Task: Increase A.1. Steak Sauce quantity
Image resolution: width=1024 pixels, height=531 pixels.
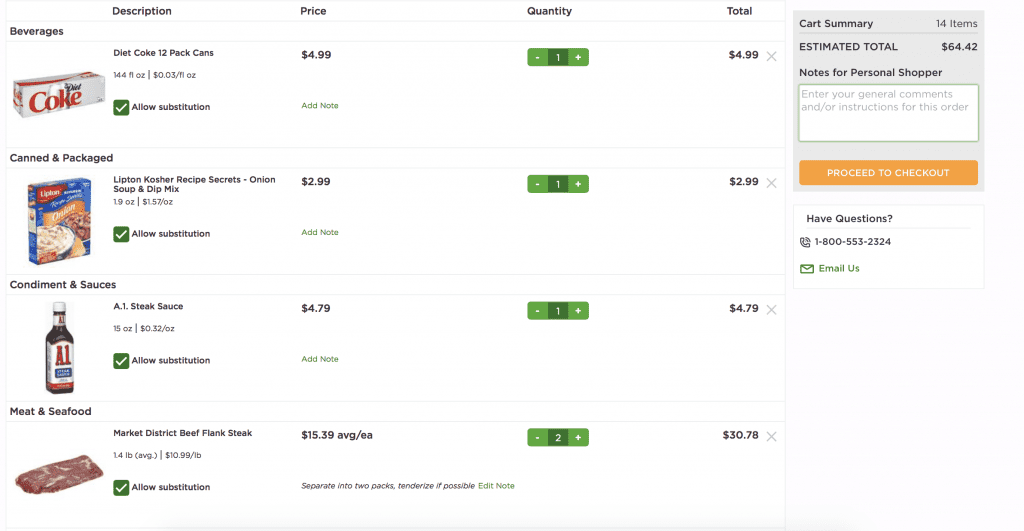Action: 578,310
